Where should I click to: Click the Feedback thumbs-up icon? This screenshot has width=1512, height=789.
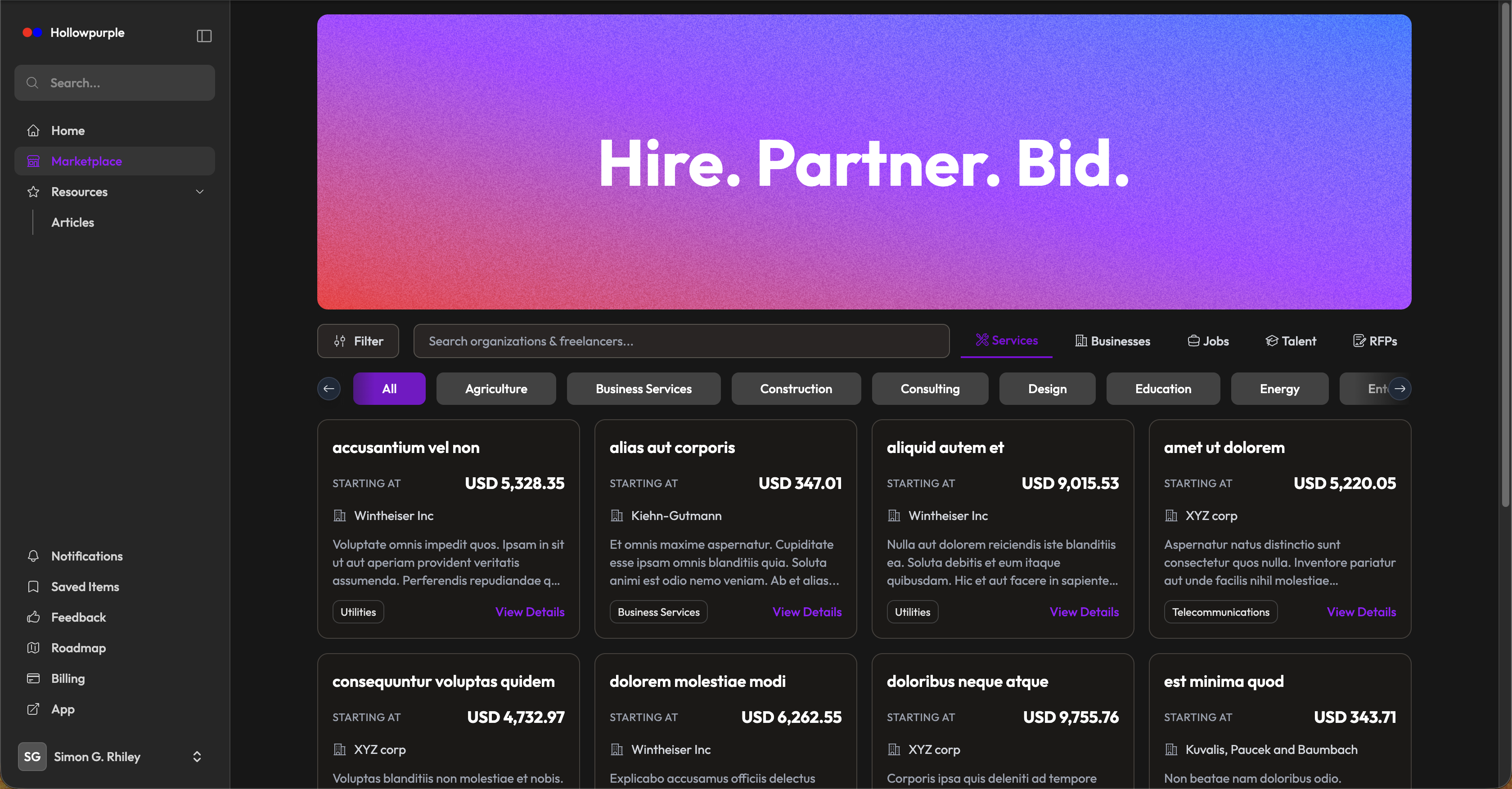coord(33,617)
